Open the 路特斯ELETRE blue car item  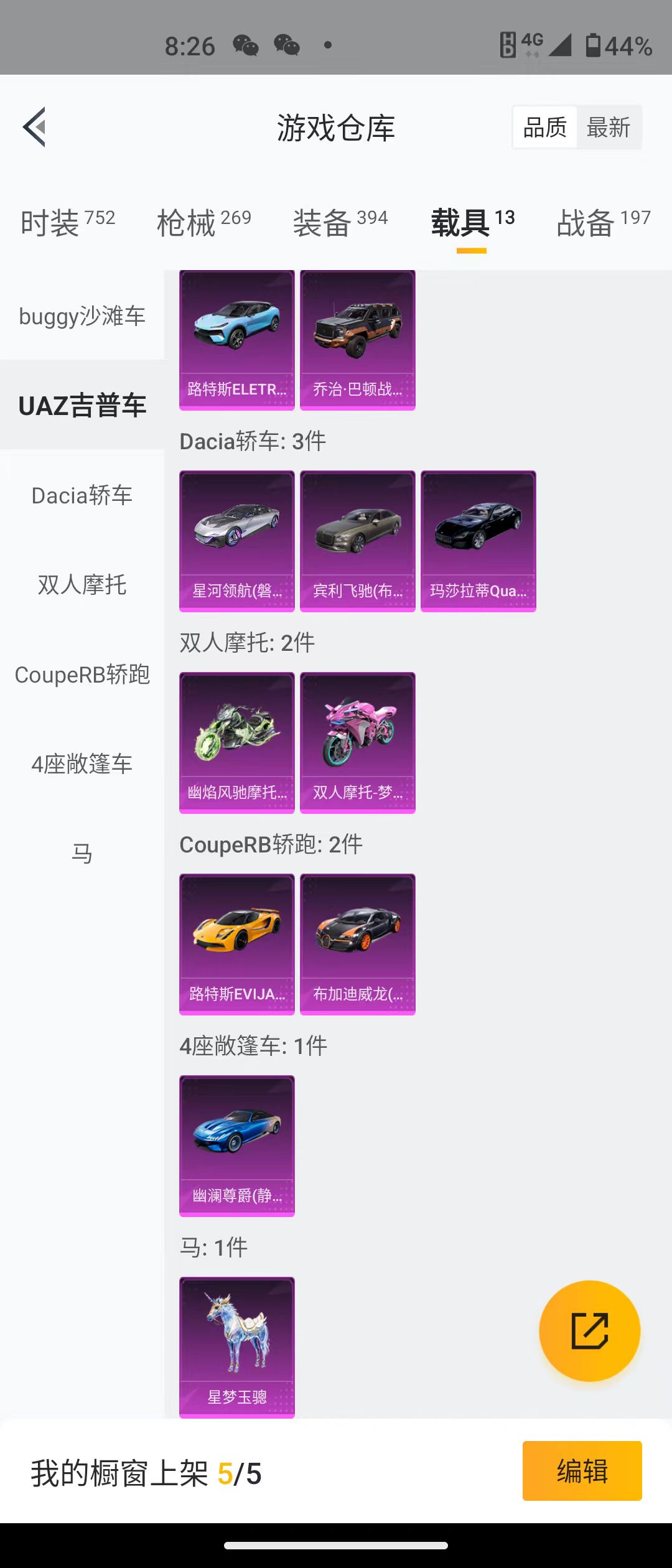tap(237, 340)
